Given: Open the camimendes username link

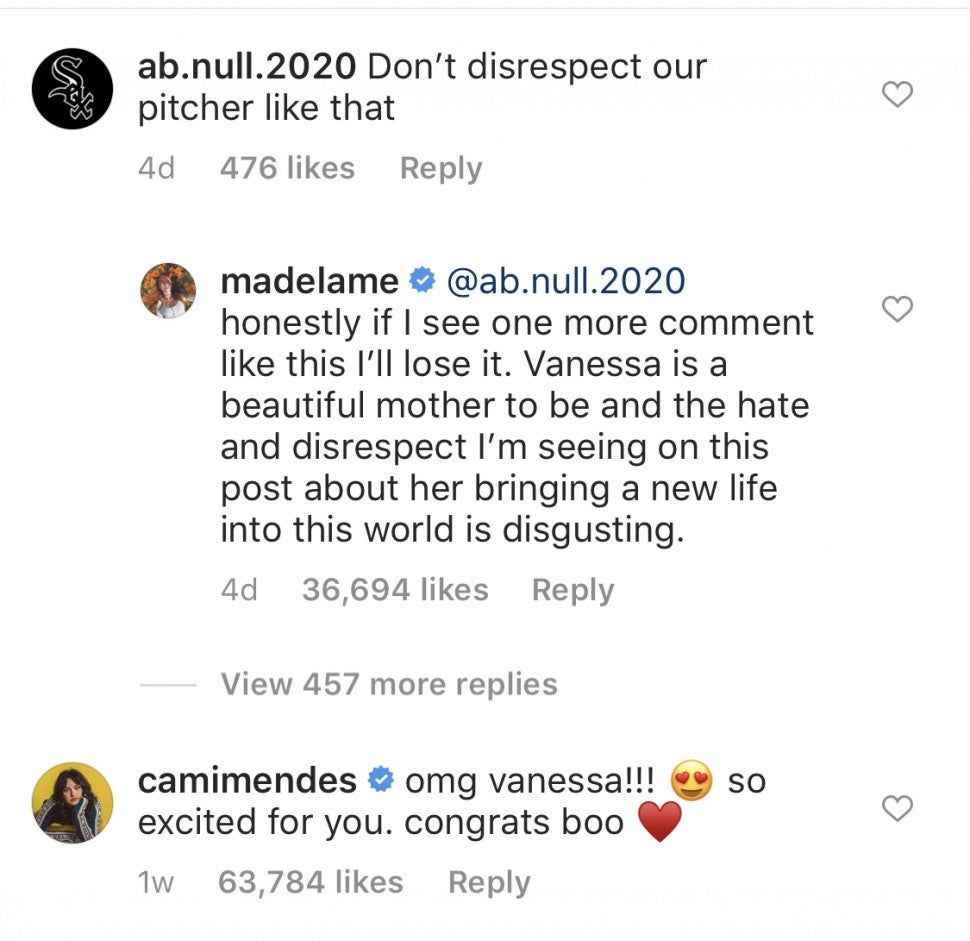Looking at the screenshot, I should click(x=246, y=779).
